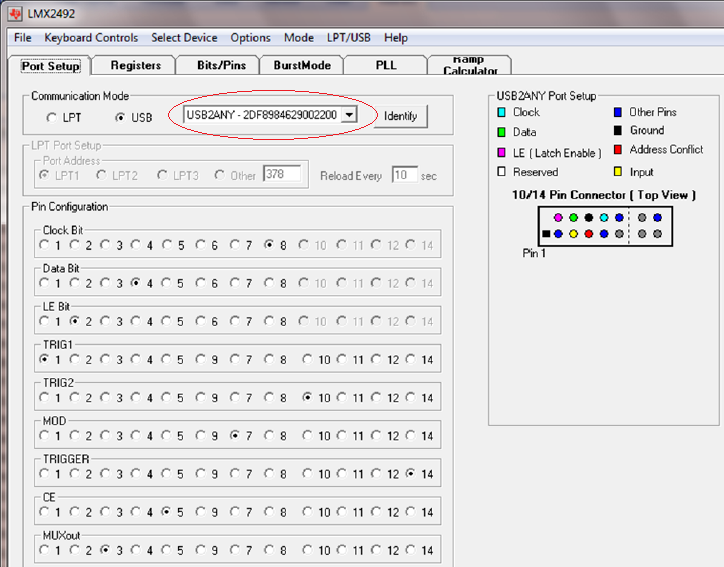This screenshot has height=567, width=724.
Task: Click the magenta LE Latch Enable swatch
Action: (501, 153)
